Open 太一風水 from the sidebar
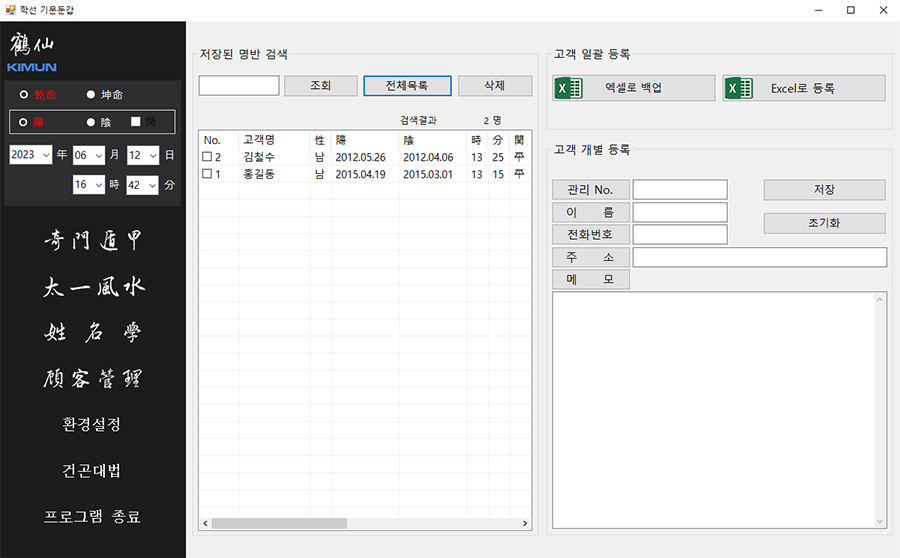 click(93, 287)
